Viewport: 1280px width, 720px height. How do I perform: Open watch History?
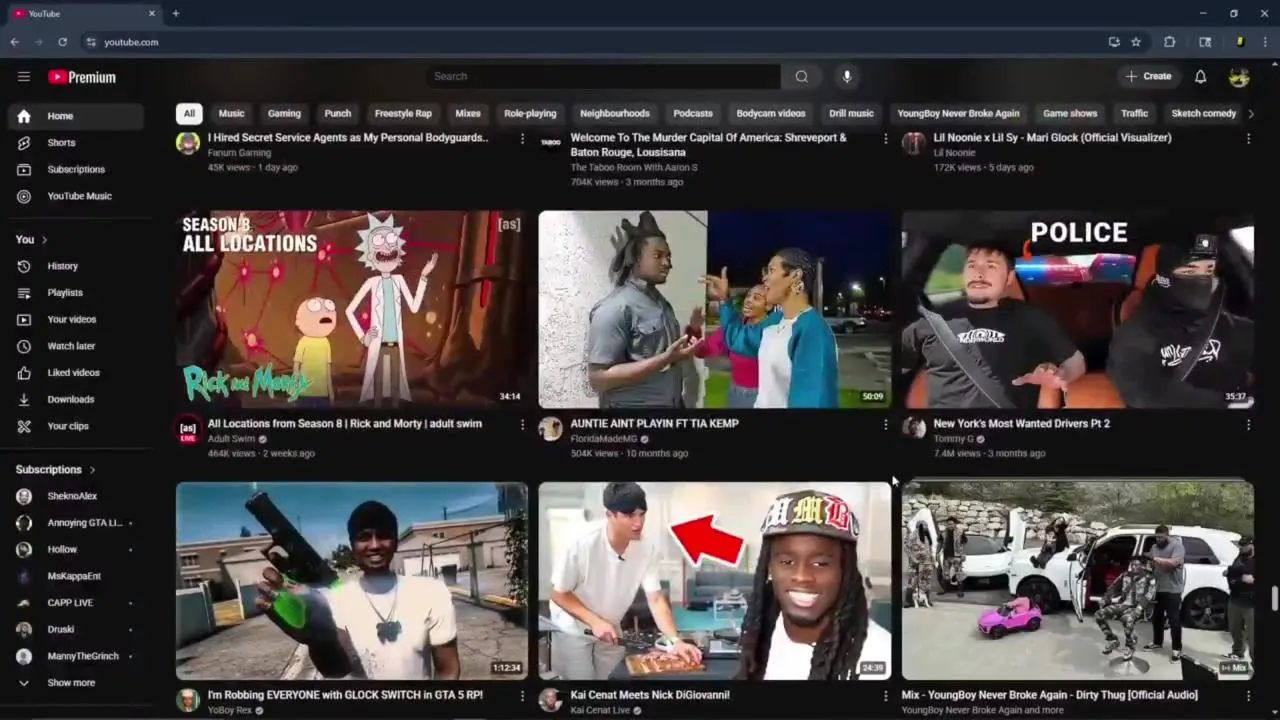point(75,266)
